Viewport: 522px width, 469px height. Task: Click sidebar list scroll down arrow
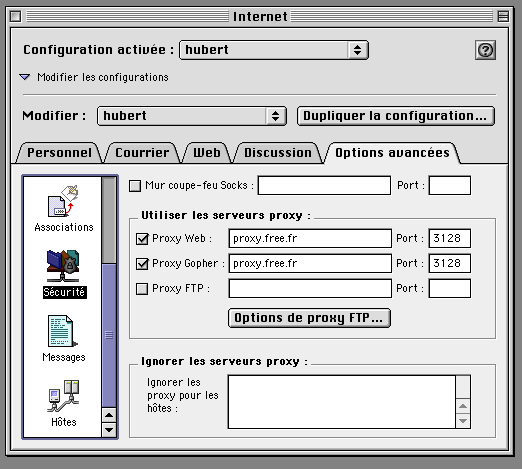109,430
